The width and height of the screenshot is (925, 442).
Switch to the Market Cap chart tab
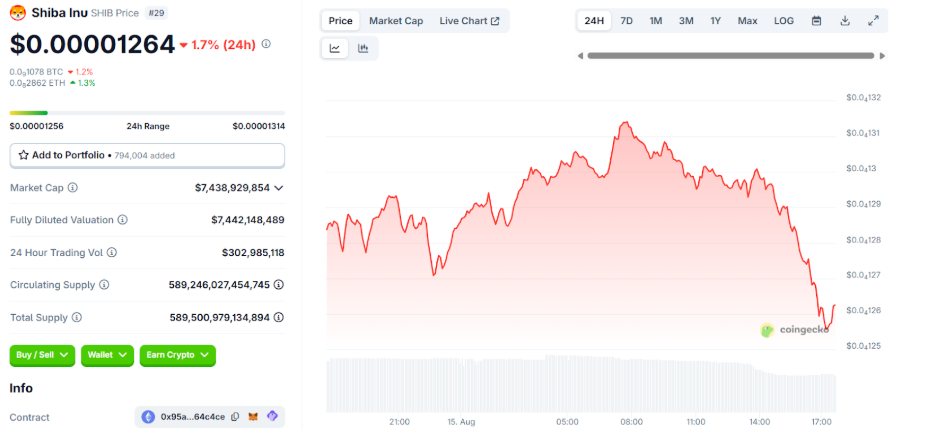[396, 21]
